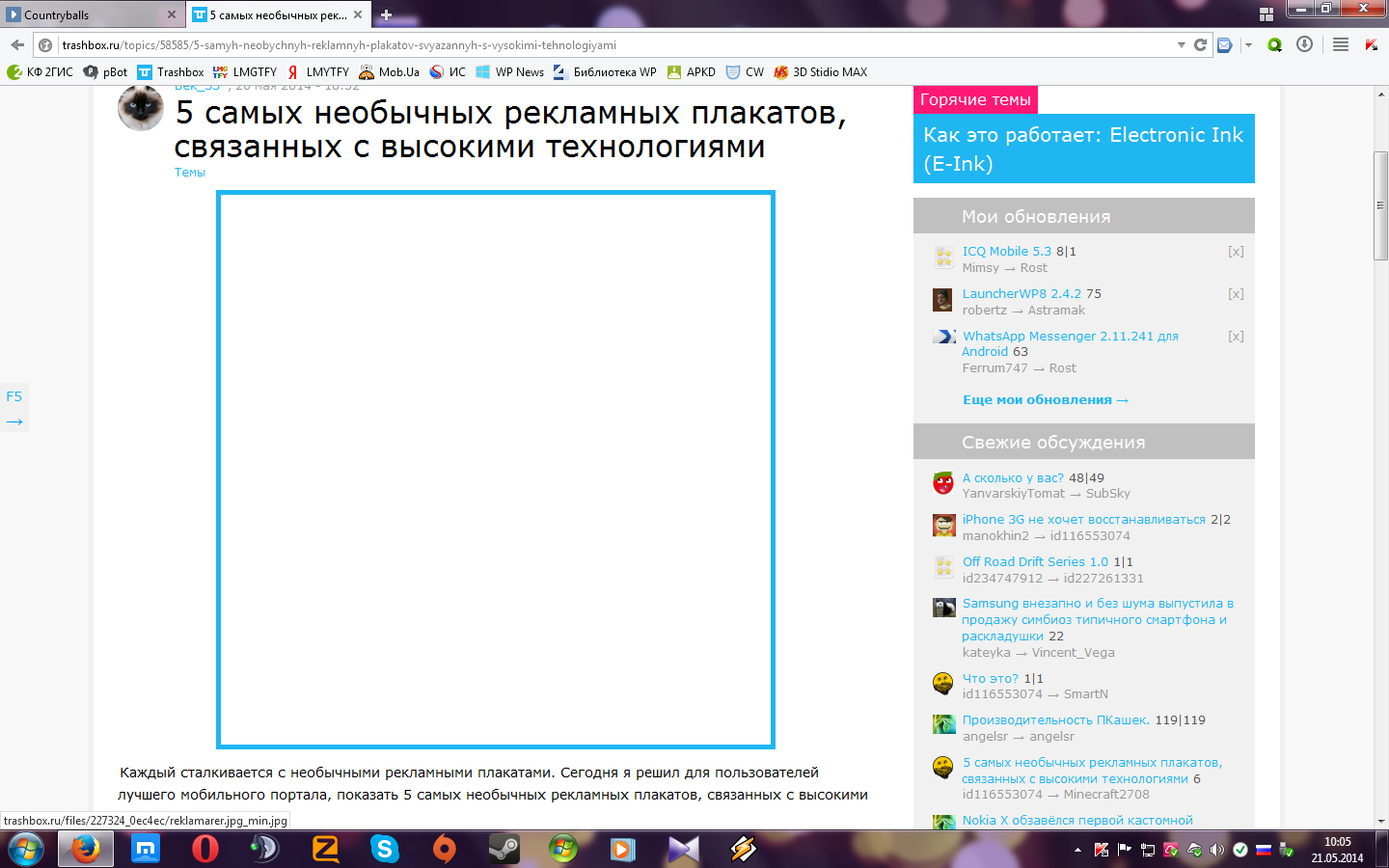Open the Trashbox bookmark

[x=171, y=71]
